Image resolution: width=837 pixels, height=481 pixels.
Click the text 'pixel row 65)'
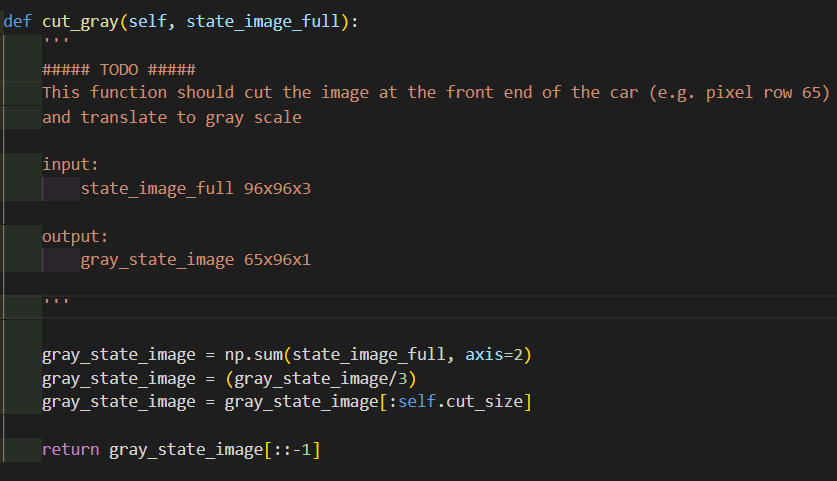767,93
